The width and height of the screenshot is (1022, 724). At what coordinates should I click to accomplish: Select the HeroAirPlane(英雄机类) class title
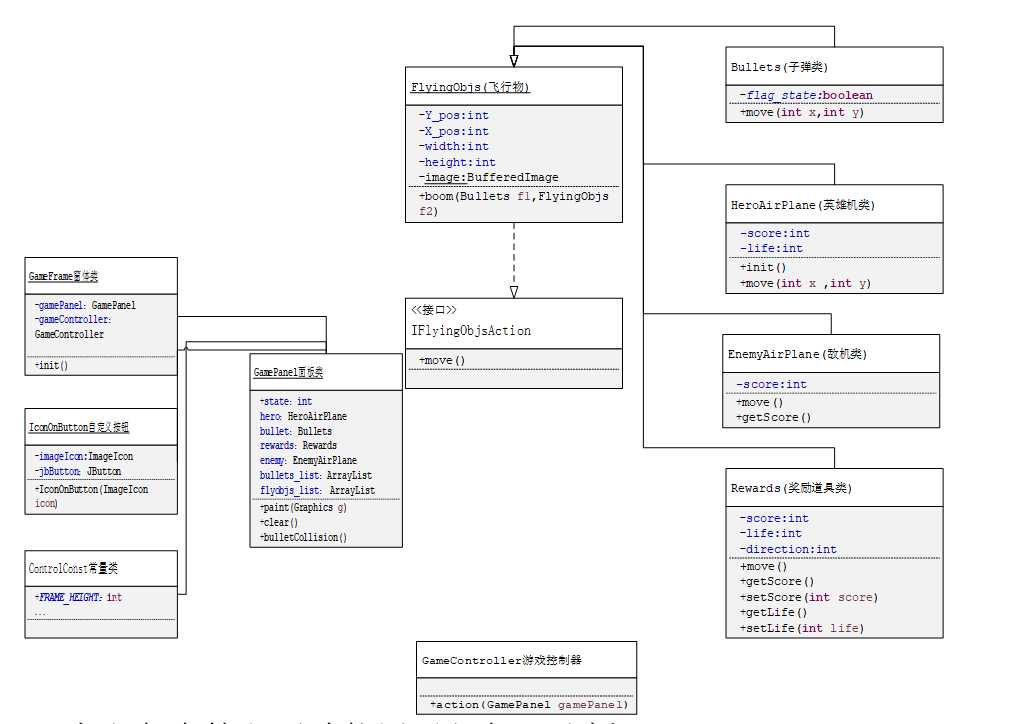click(x=802, y=205)
